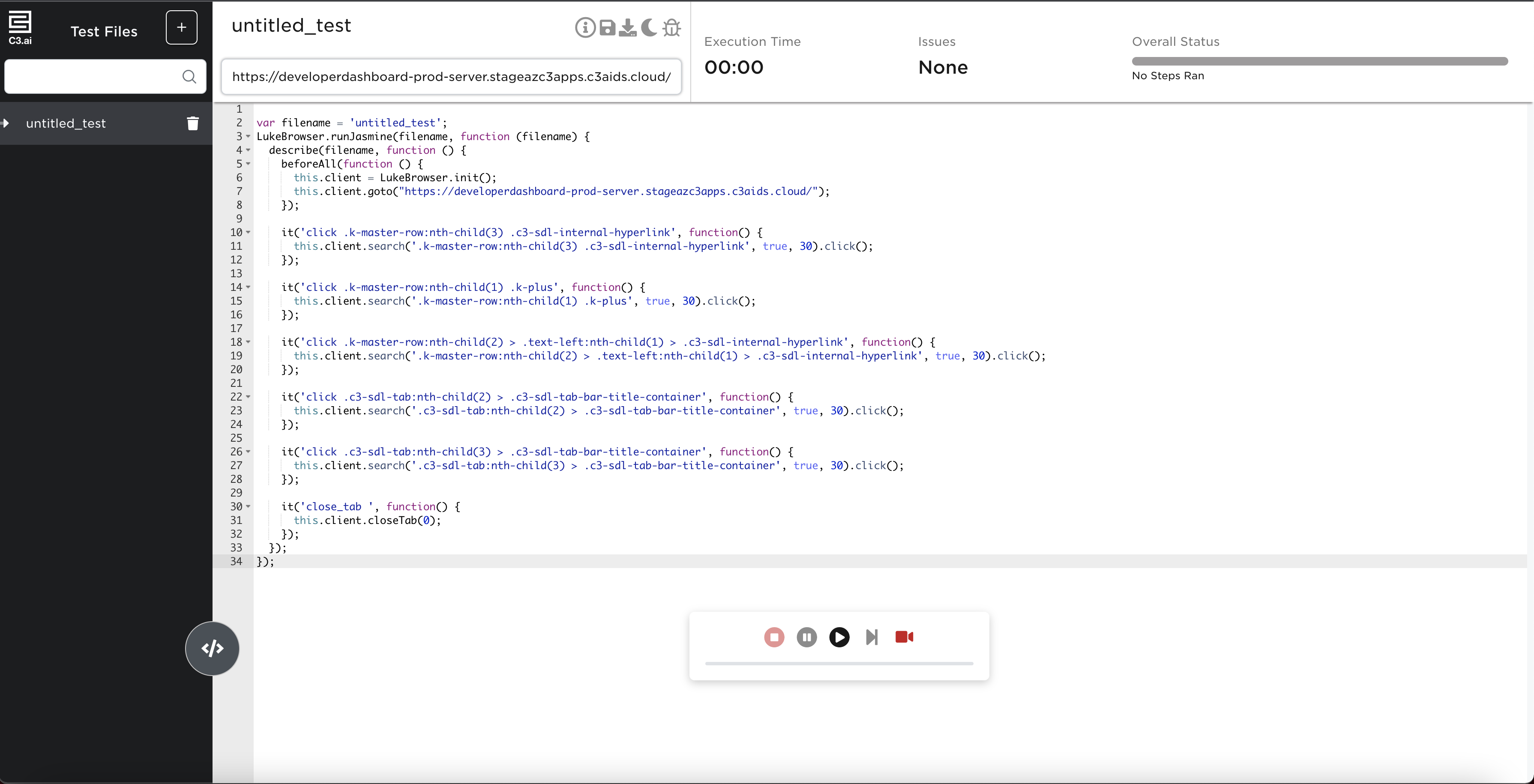Play the test steps

839,637
